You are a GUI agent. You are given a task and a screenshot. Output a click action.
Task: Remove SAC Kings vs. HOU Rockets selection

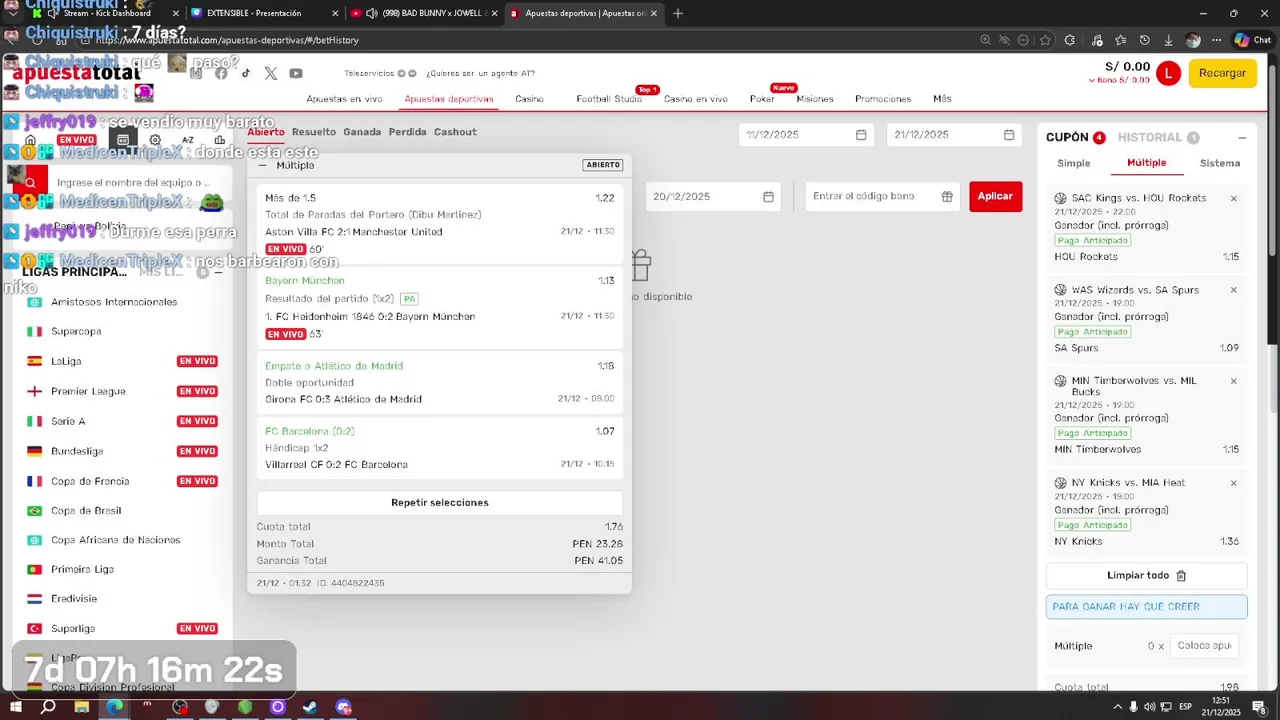(1233, 199)
